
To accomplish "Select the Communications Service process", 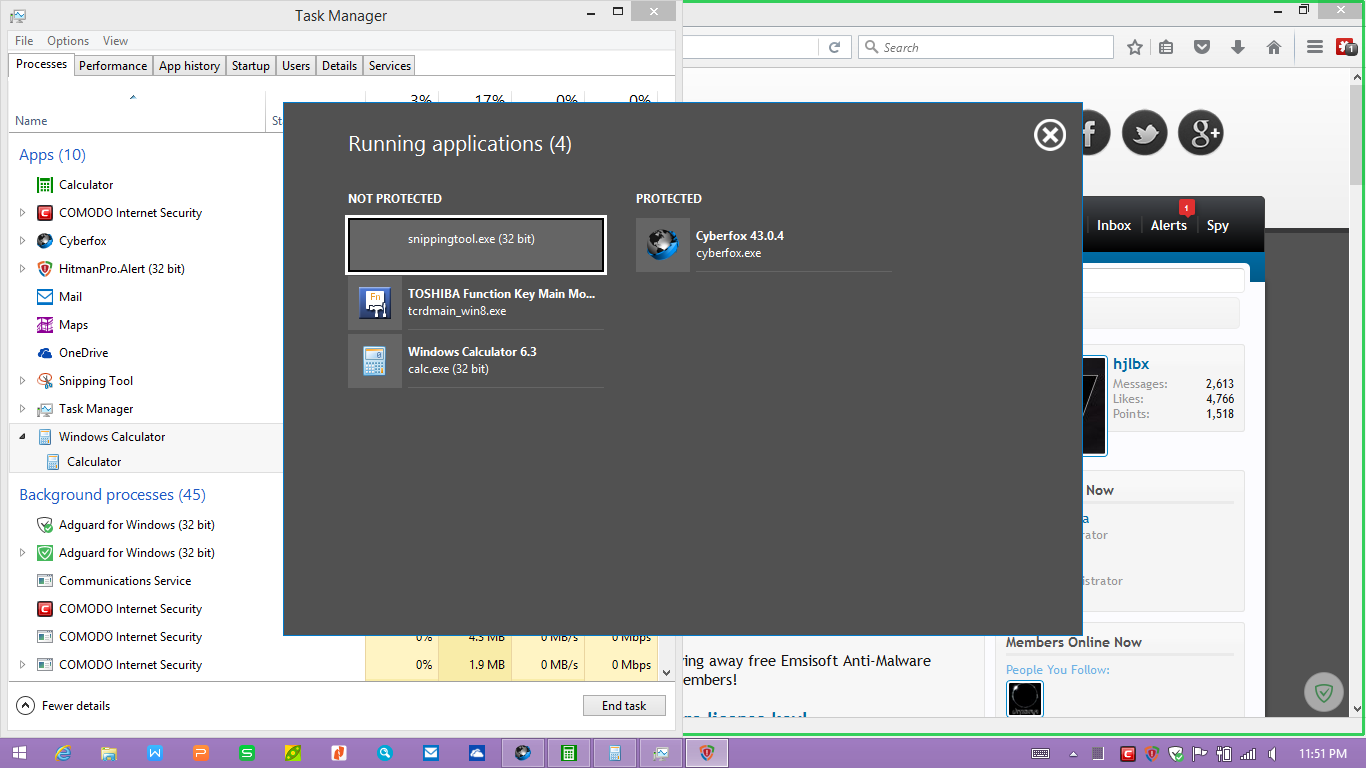I will coord(125,581).
